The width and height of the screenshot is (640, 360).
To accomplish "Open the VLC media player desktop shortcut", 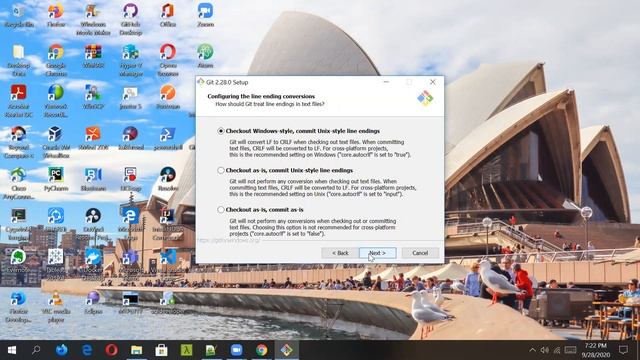I will [56, 306].
